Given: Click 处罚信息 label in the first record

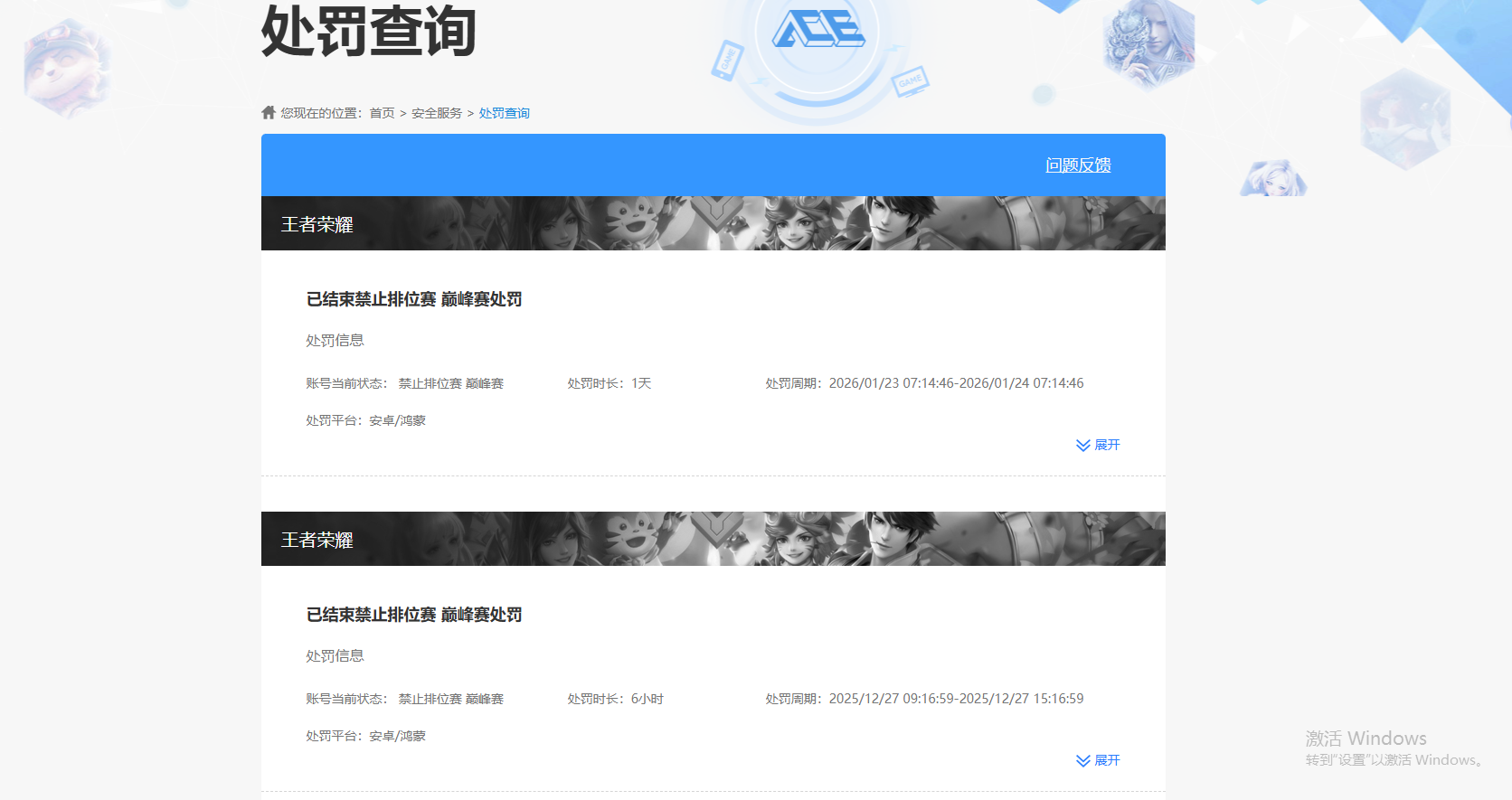Looking at the screenshot, I should click(335, 341).
